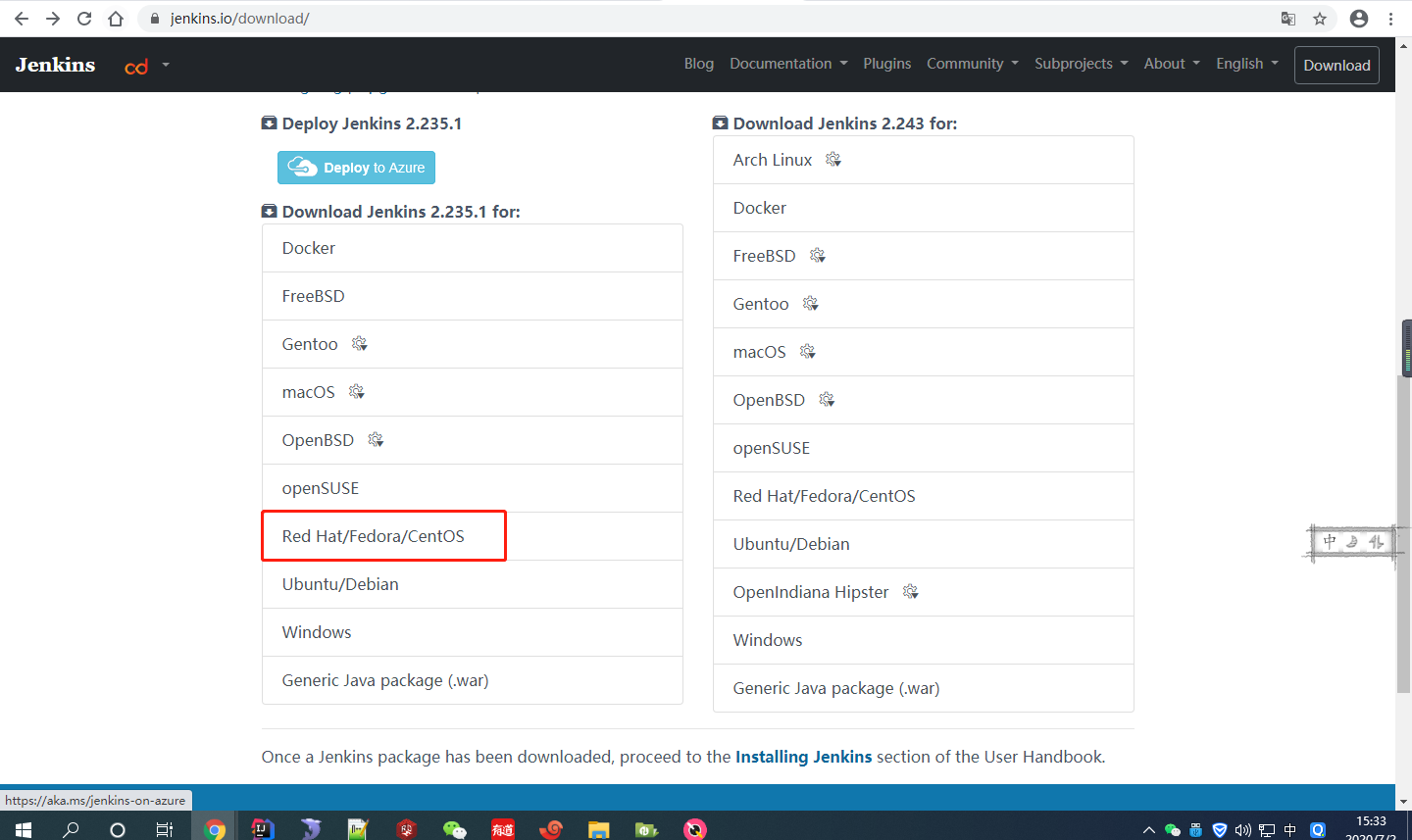Viewport: 1412px width, 840px height.
Task: Go to the browser home icon
Action: tap(116, 19)
